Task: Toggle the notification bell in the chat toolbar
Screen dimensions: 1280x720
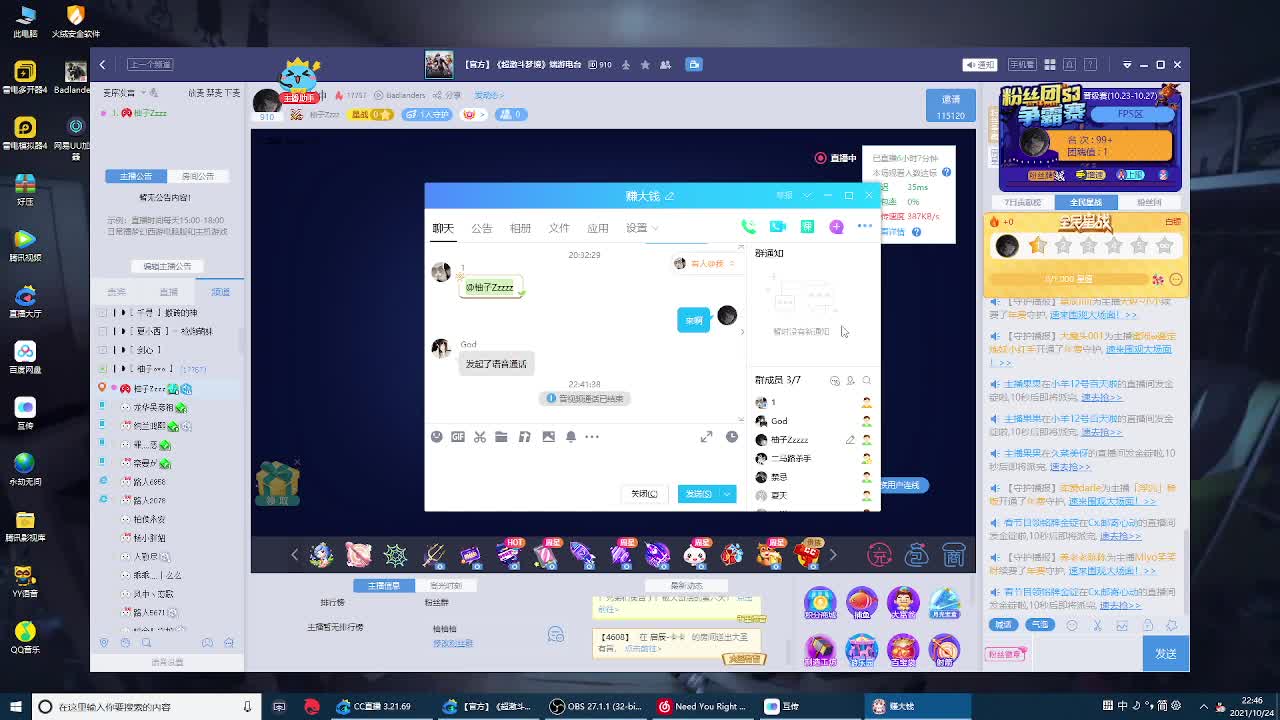Action: 570,437
